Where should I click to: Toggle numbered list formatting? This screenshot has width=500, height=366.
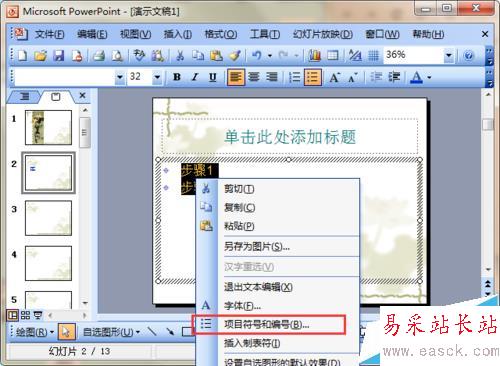click(294, 77)
